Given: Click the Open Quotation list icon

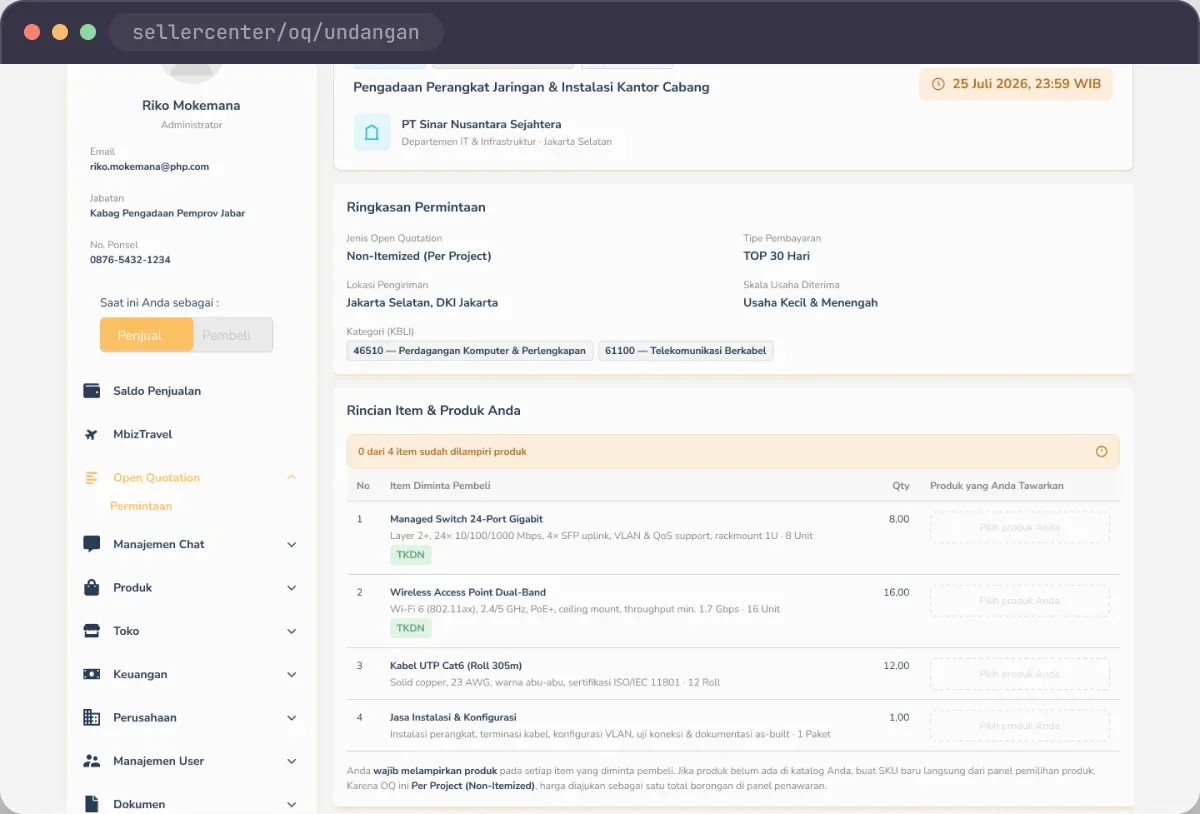Looking at the screenshot, I should 92,478.
